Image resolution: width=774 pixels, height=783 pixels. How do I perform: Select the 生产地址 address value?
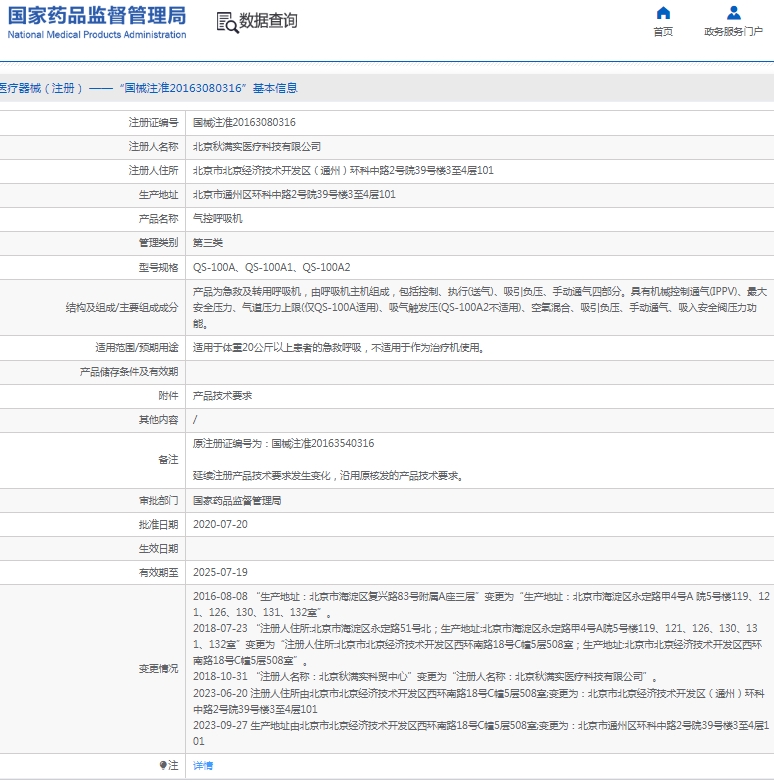click(x=294, y=194)
